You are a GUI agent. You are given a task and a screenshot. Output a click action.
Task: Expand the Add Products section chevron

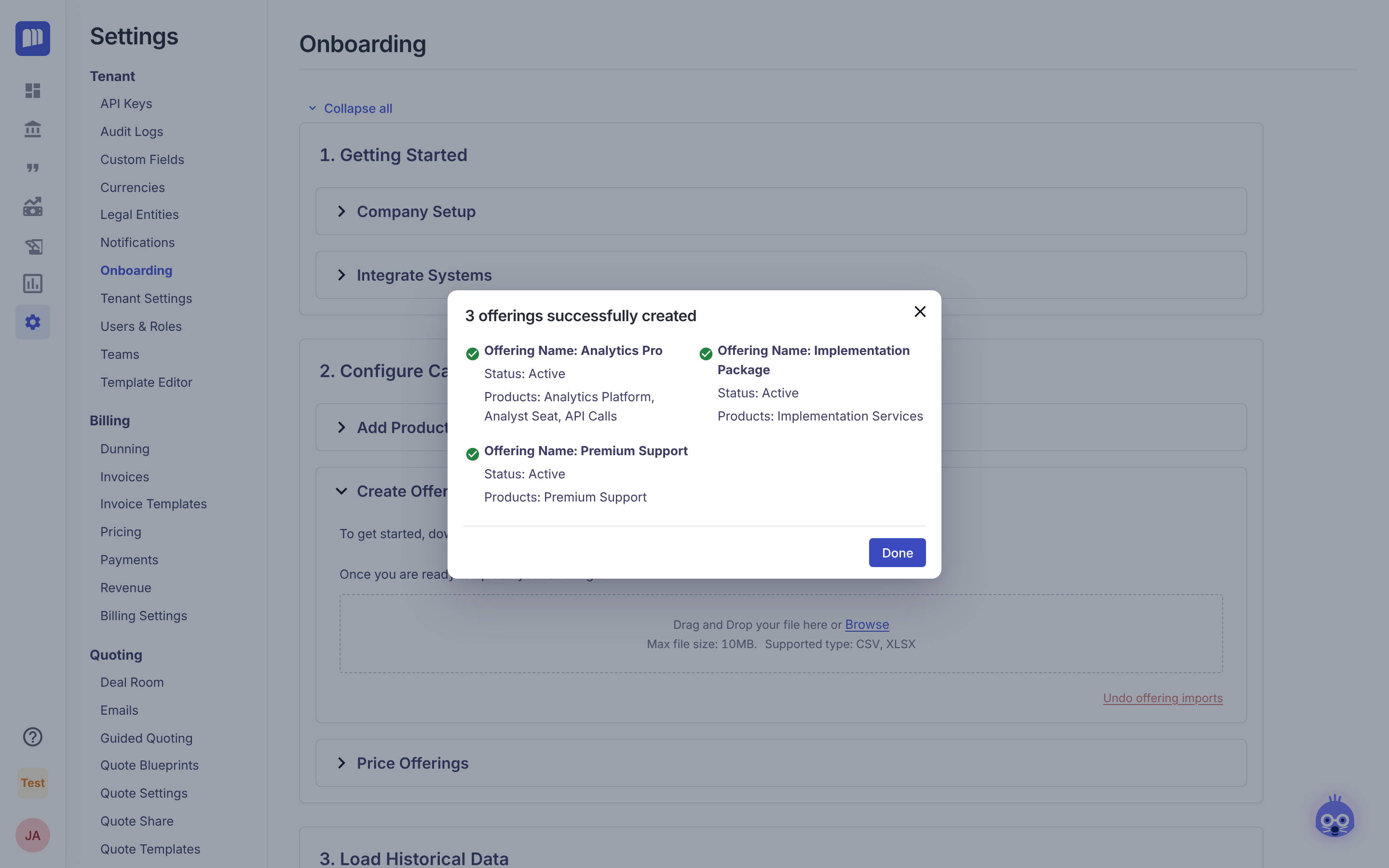[x=341, y=428]
